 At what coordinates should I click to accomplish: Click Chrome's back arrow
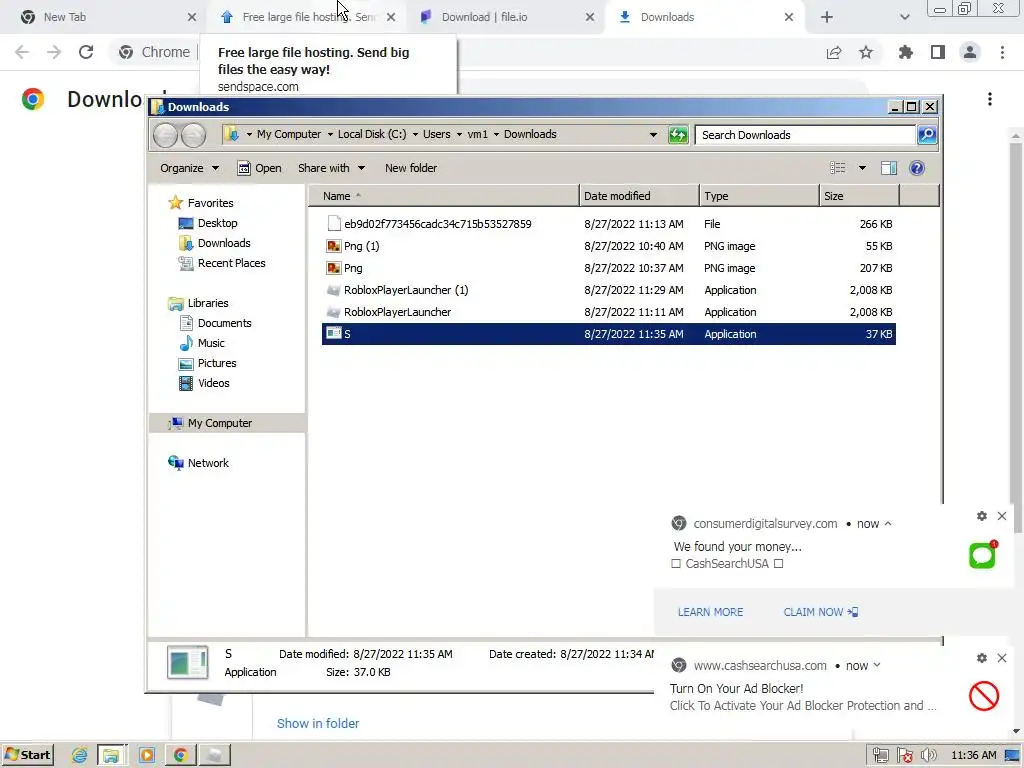(x=22, y=52)
